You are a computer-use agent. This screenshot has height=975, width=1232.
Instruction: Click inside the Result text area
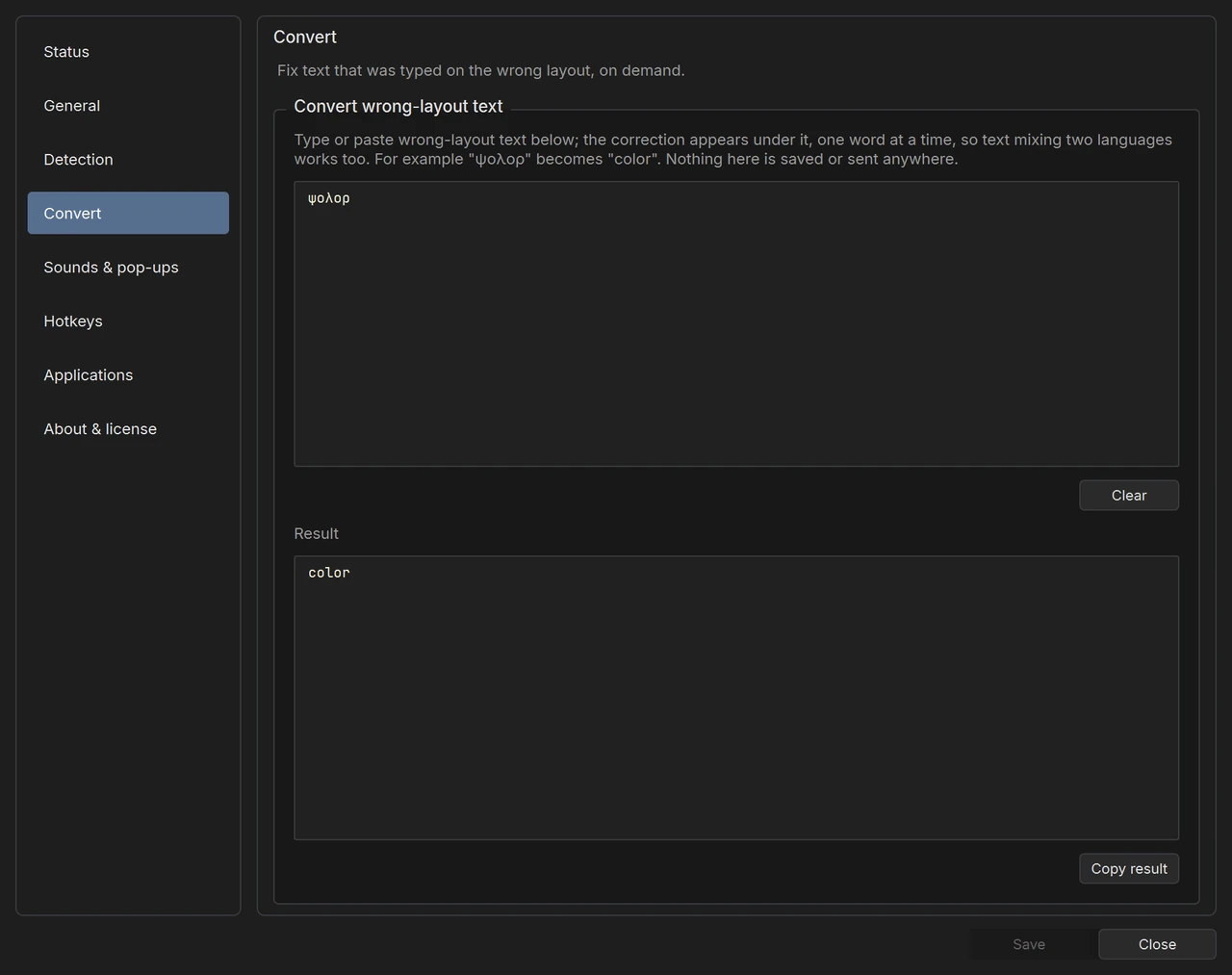coord(736,698)
